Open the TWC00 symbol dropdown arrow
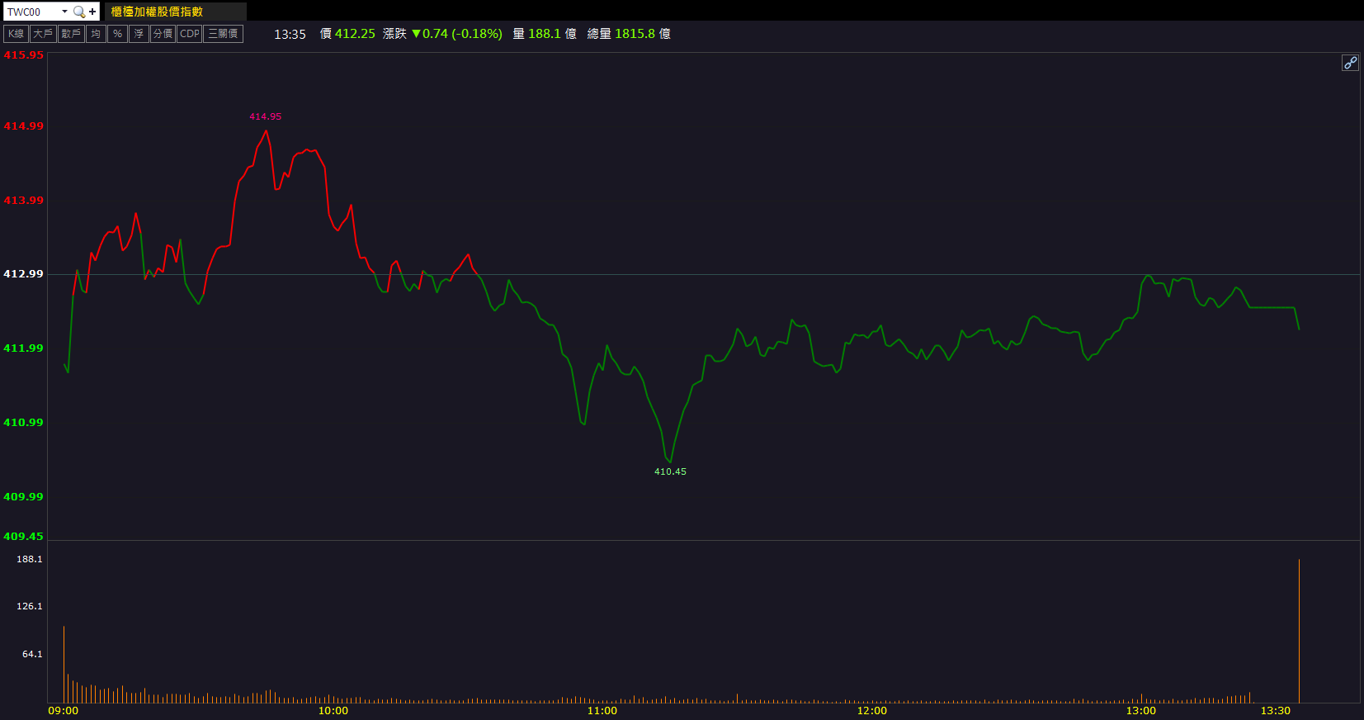1364x720 pixels. pos(65,12)
